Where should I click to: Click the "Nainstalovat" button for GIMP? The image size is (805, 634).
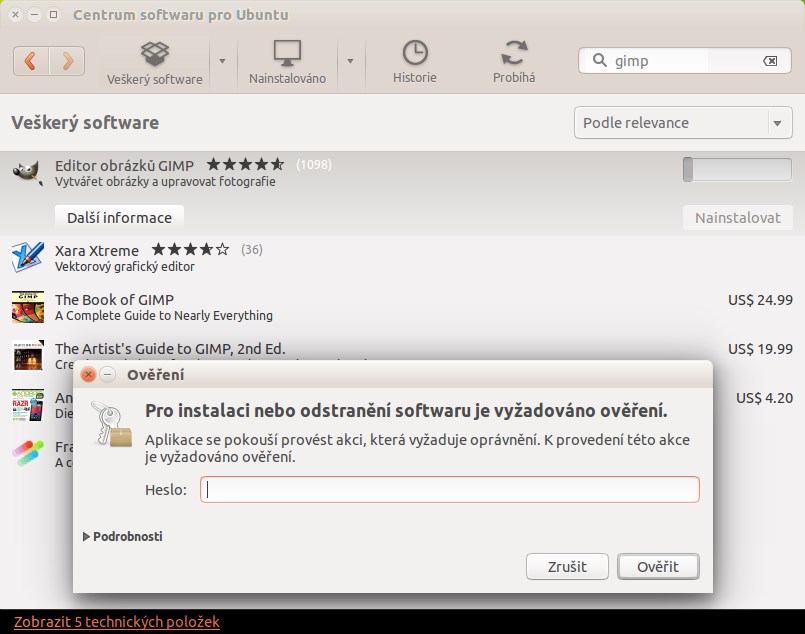click(737, 216)
